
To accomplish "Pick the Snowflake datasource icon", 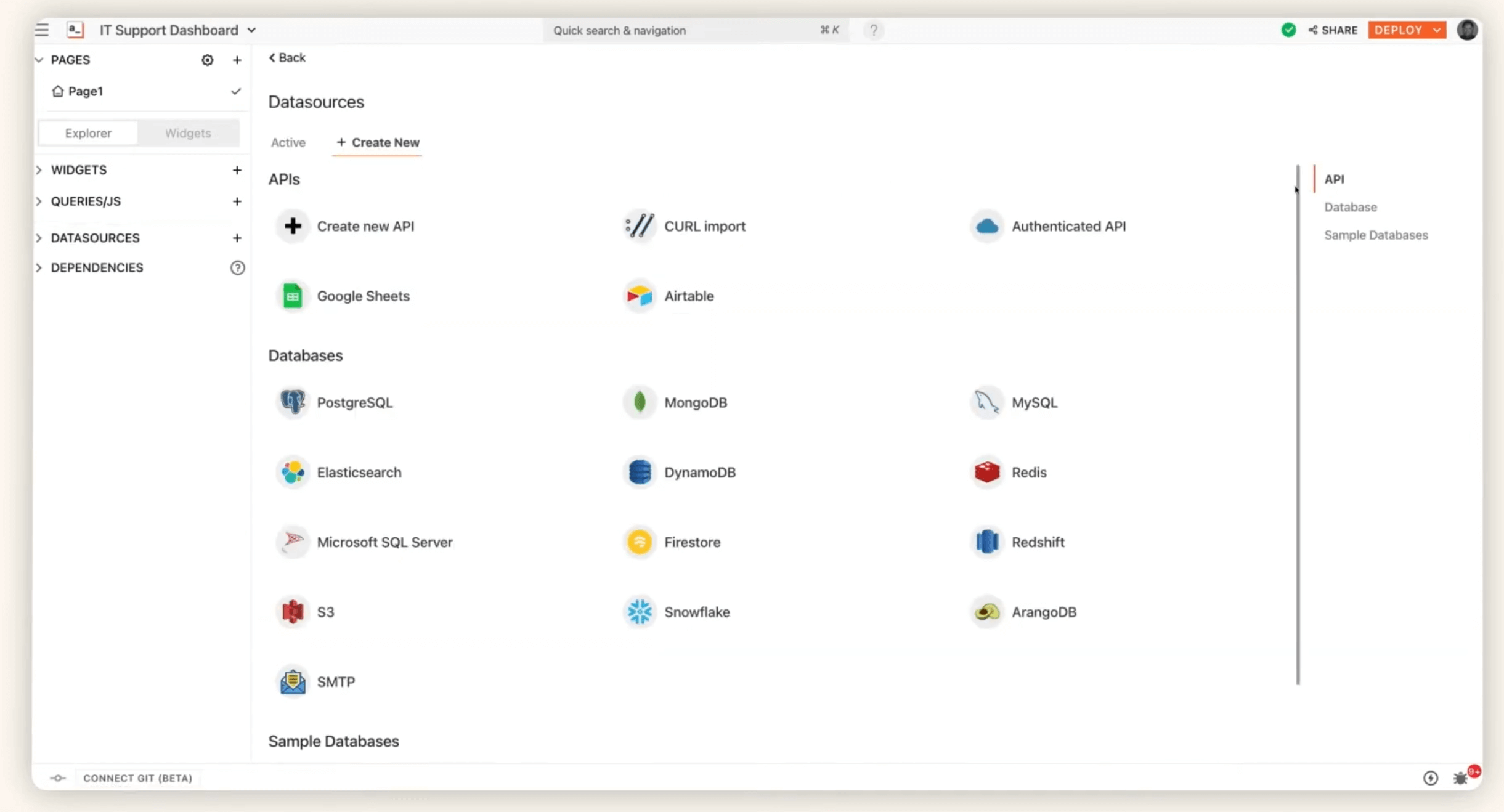I will coord(640,612).
